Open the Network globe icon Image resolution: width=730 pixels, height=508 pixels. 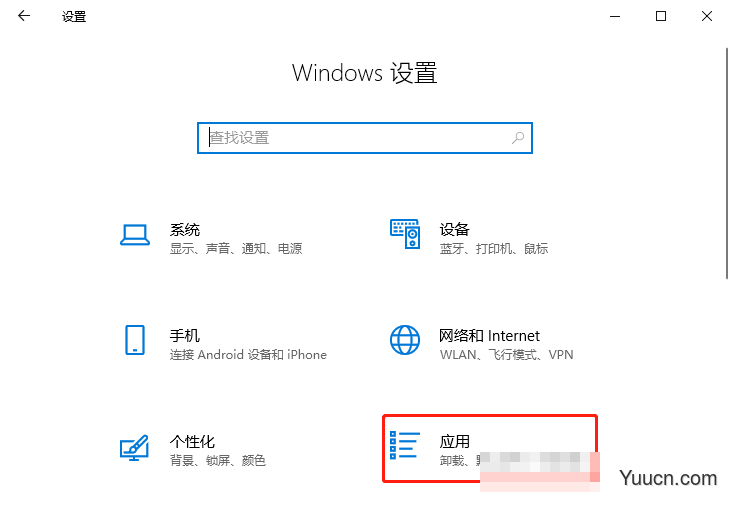[x=405, y=340]
